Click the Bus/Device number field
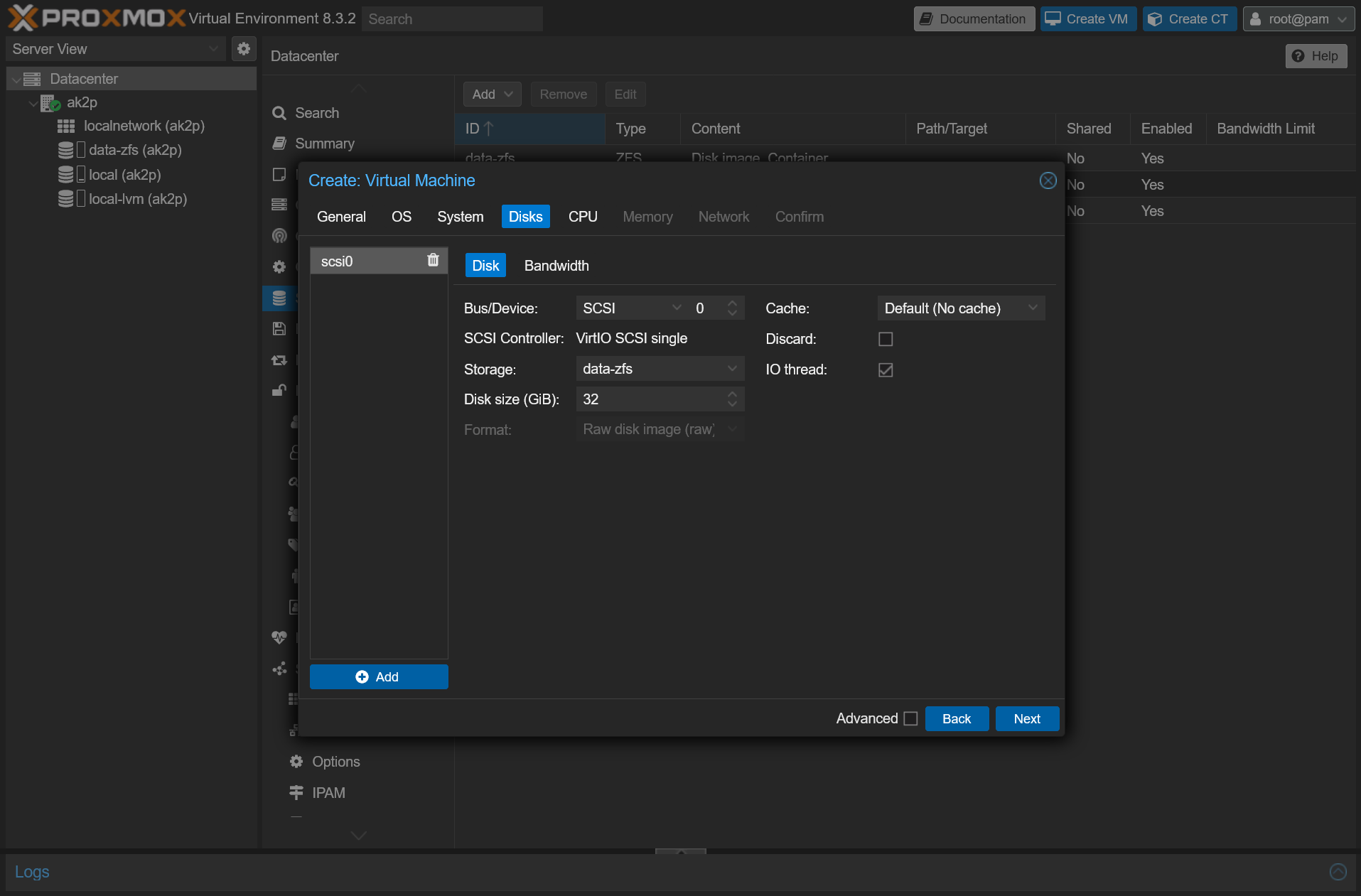This screenshot has width=1361, height=896. (x=706, y=308)
